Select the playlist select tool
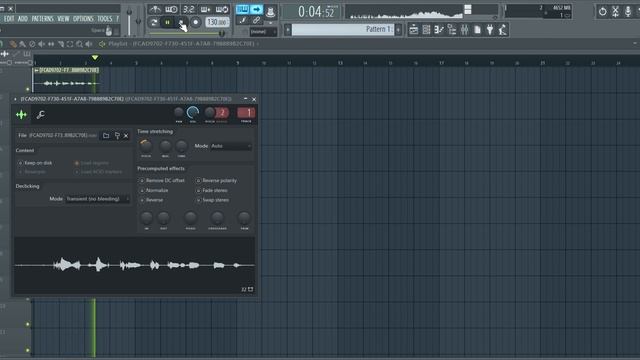 click(x=70, y=44)
